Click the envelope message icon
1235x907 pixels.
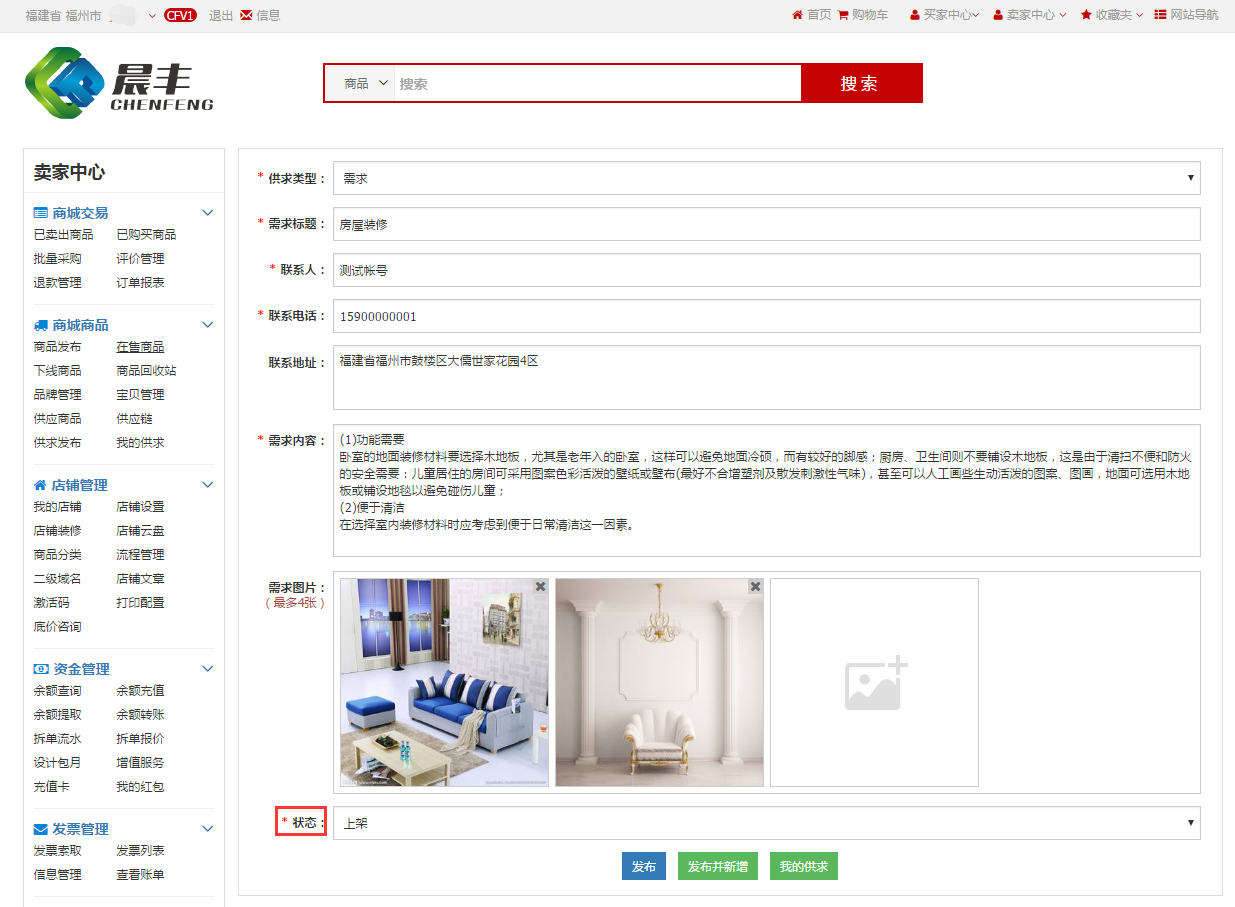pos(246,15)
